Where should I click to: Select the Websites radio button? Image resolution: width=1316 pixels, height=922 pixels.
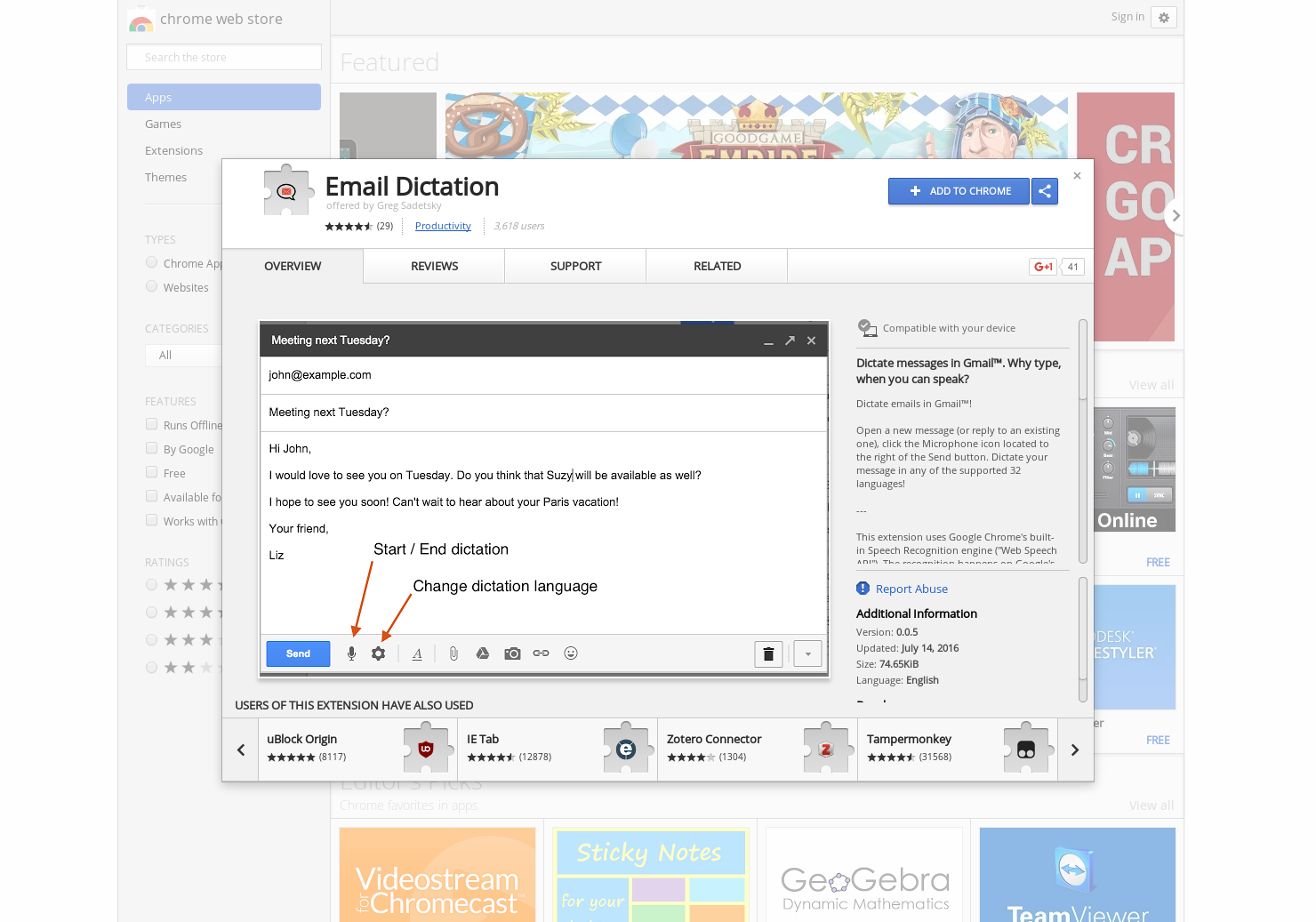pos(151,286)
